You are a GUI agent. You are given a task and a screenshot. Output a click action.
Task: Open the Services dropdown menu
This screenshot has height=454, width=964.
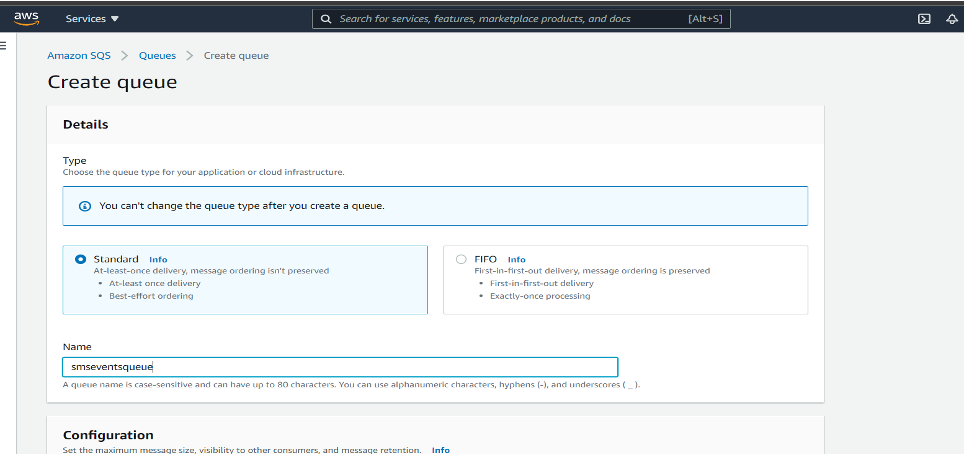point(92,19)
